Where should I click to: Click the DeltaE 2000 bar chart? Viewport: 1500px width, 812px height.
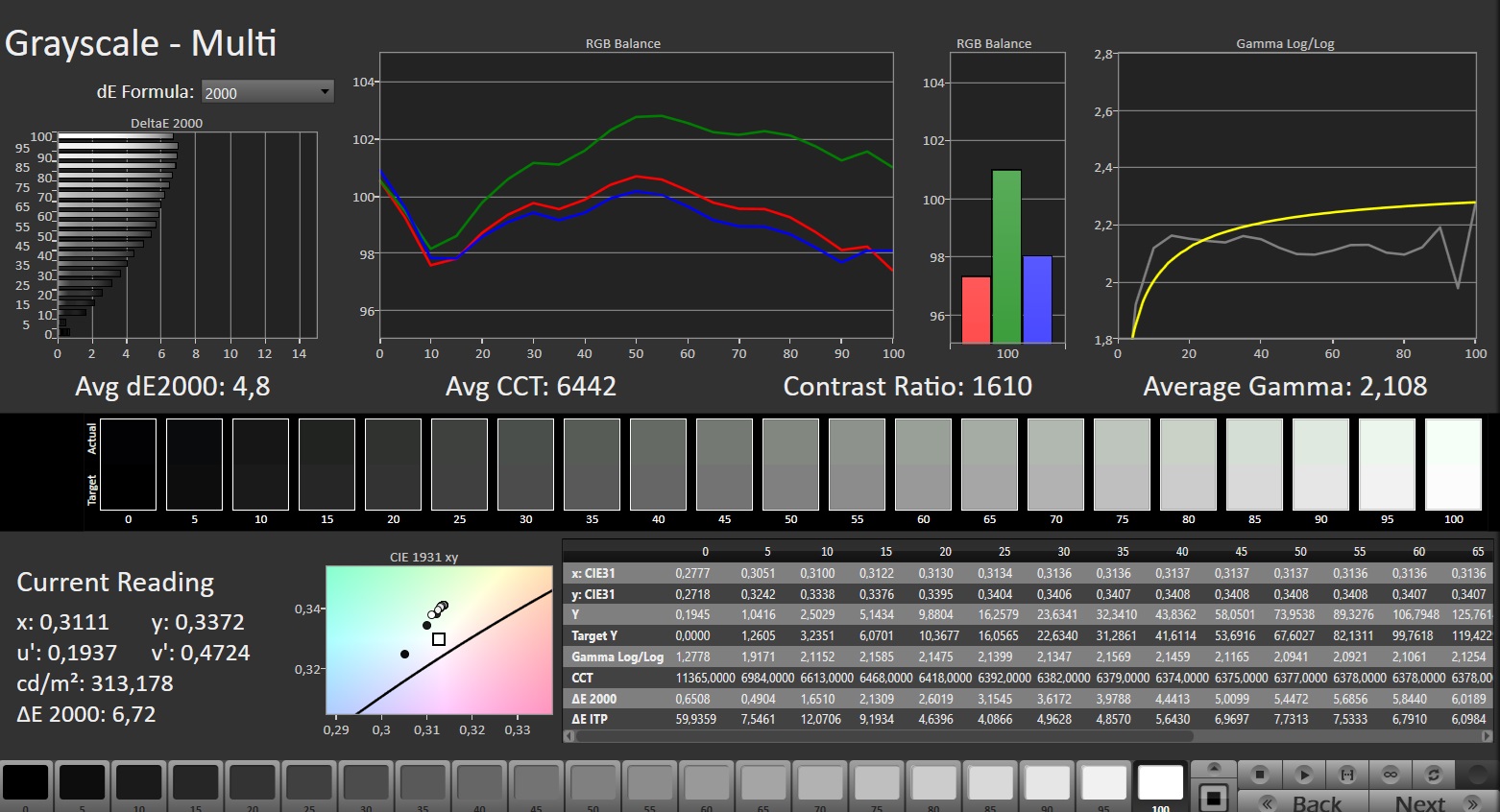pos(187,235)
